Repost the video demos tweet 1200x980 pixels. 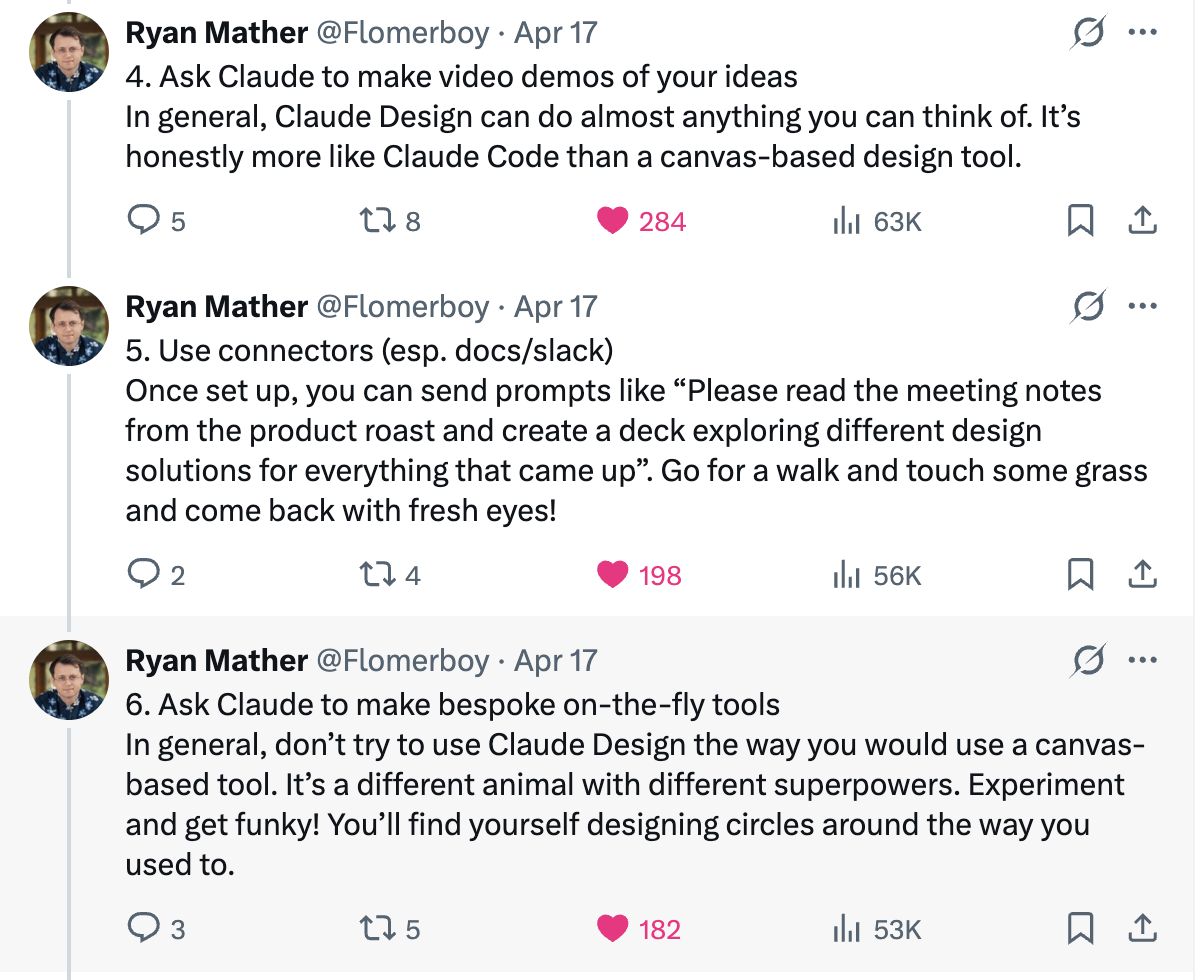376,221
